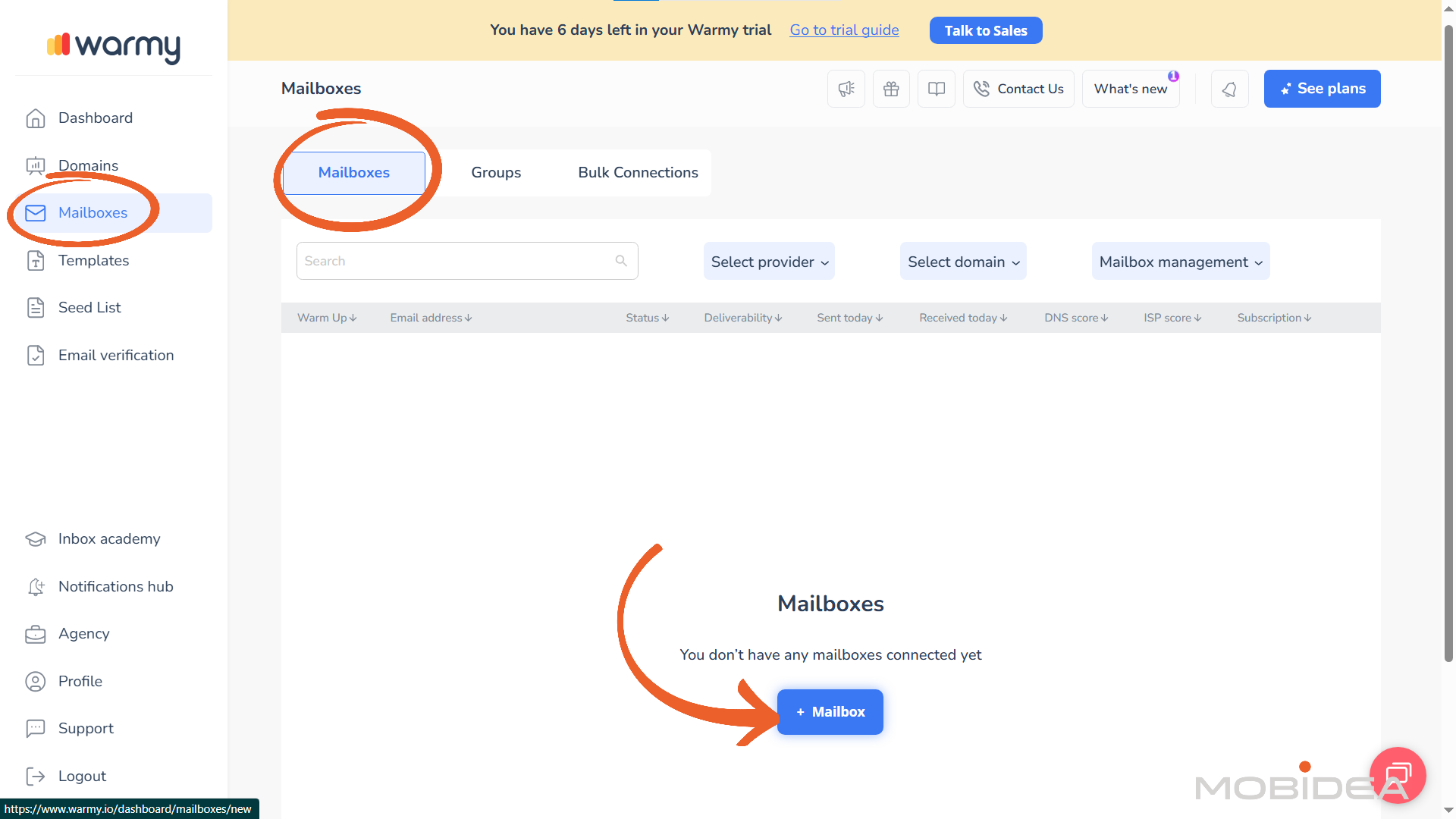Viewport: 1456px width, 819px height.
Task: Click Logout in the sidebar
Action: click(82, 776)
